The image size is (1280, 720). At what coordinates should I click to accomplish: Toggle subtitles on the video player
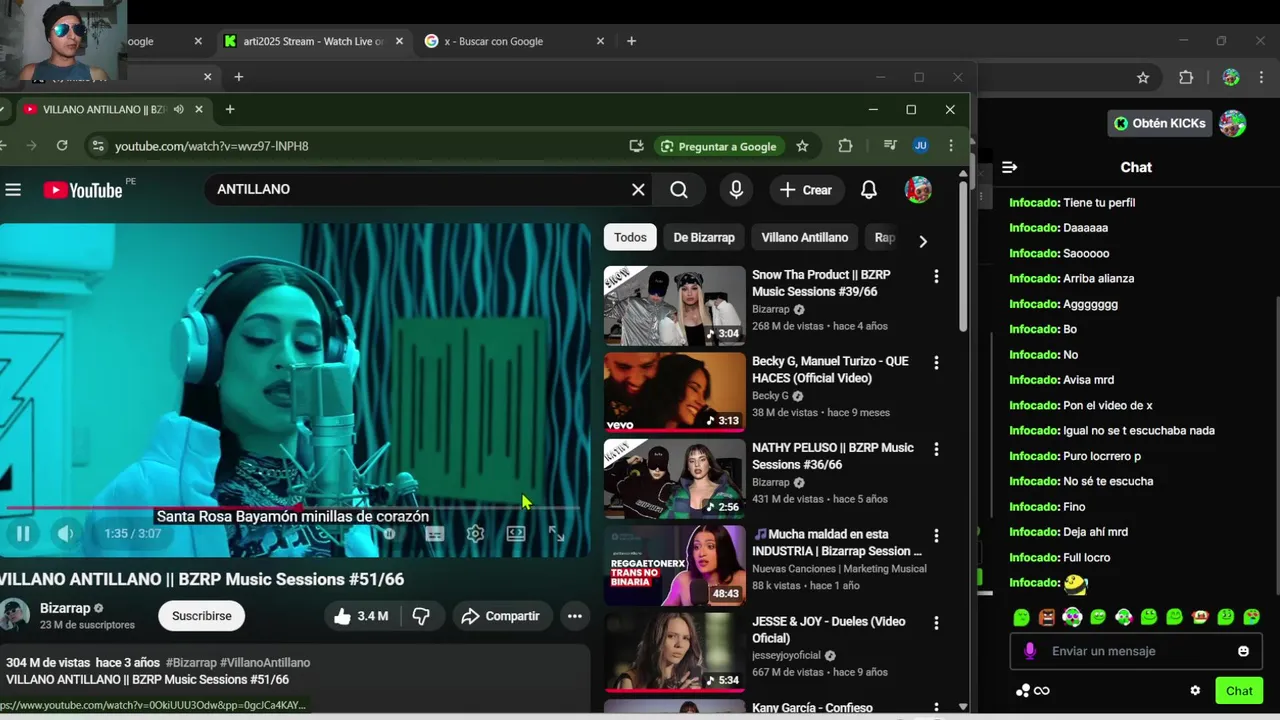tap(435, 534)
